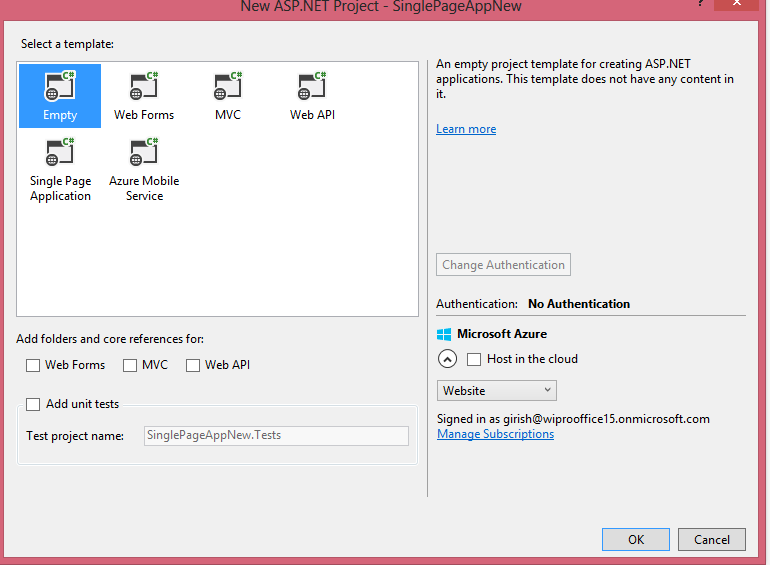770x565 pixels.
Task: Close the New ASP.NET Project dialog
Action: 737,3
